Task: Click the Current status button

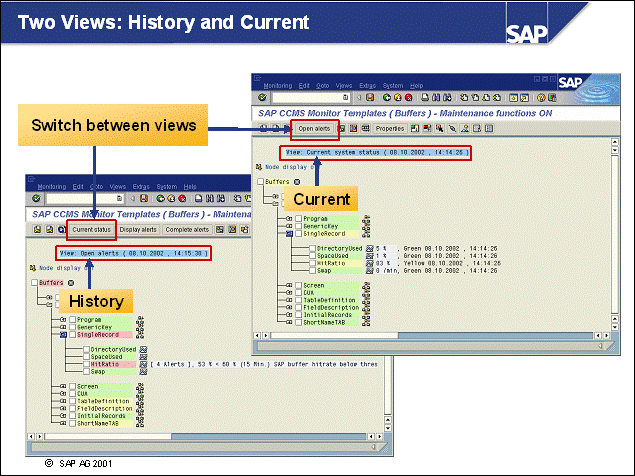Action: [93, 229]
